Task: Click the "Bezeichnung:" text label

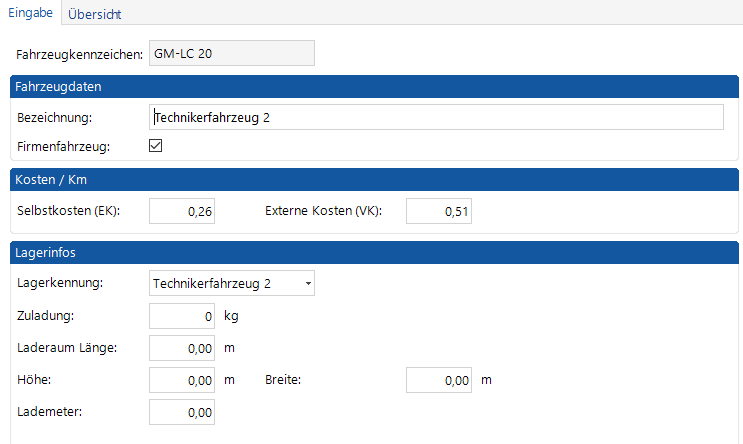Action: tap(54, 118)
